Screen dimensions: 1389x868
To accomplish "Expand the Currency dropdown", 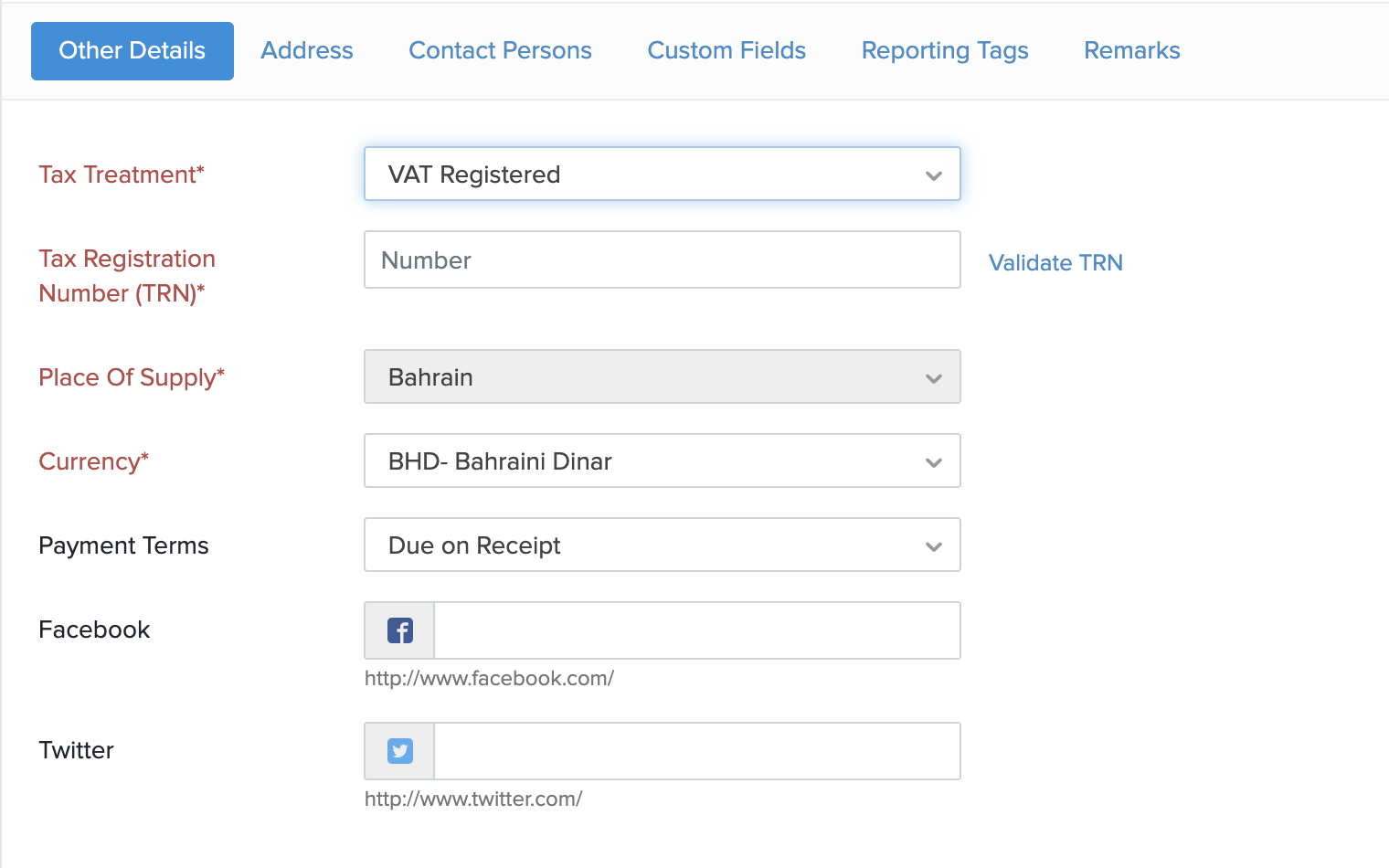I will pyautogui.click(x=661, y=460).
